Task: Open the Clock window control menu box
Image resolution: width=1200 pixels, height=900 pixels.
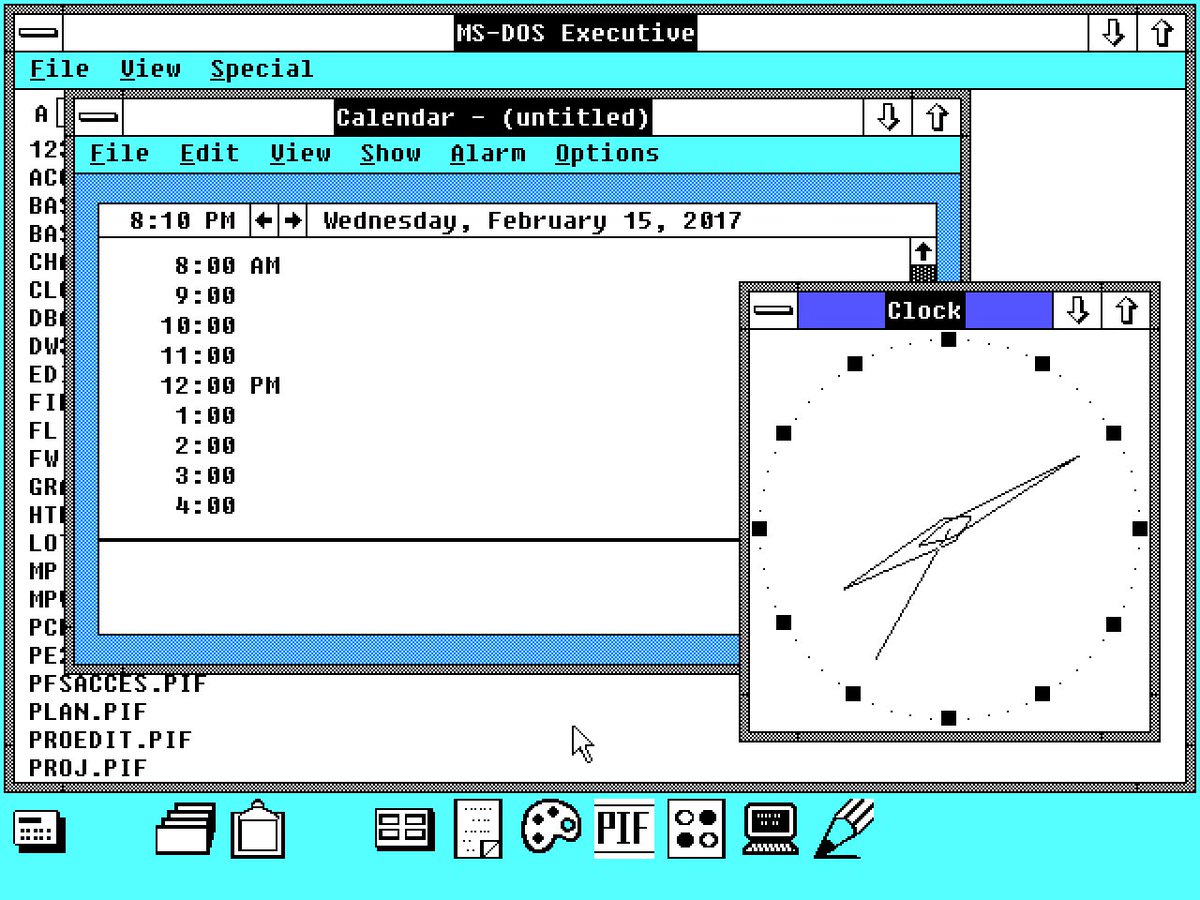Action: (x=774, y=311)
